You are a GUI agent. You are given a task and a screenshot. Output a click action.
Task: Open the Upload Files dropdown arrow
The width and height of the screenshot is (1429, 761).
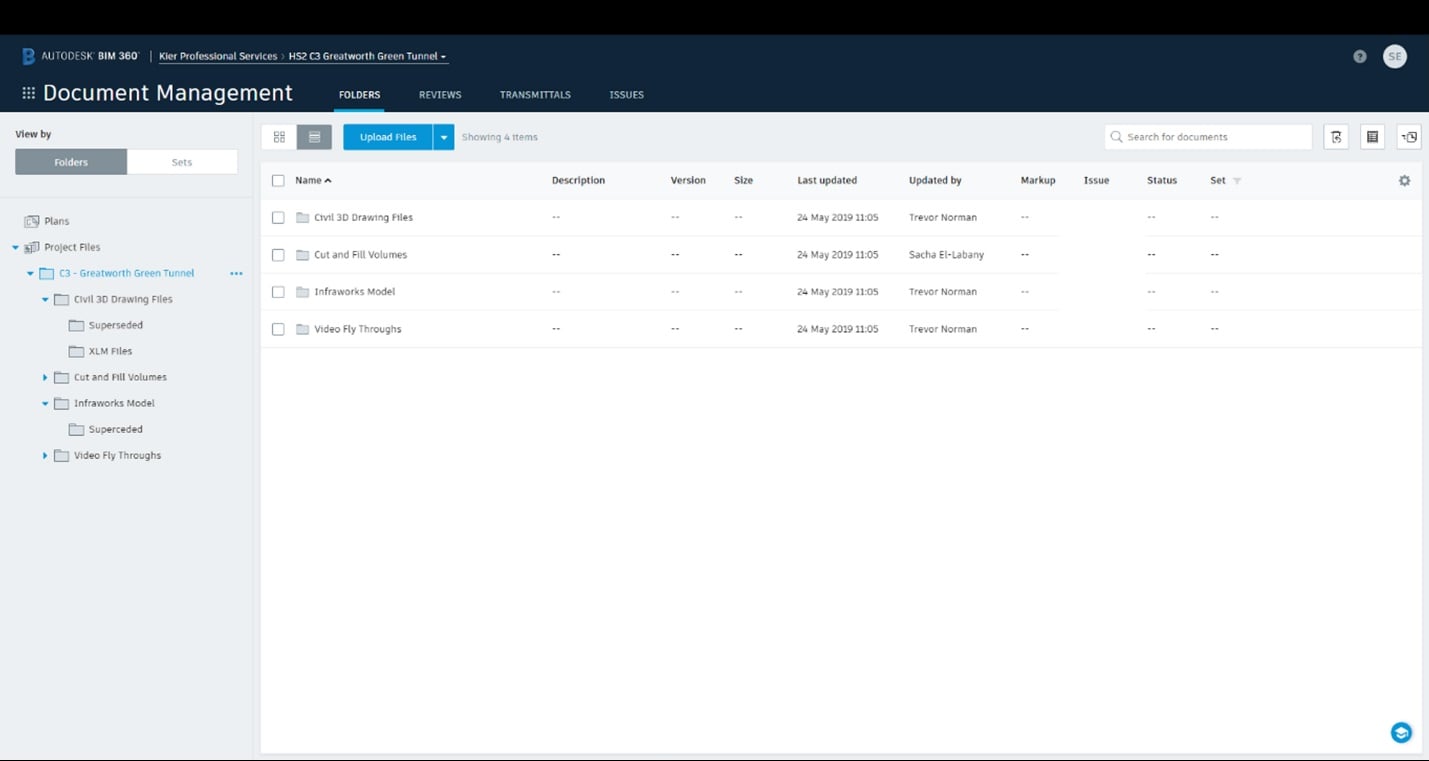[444, 137]
